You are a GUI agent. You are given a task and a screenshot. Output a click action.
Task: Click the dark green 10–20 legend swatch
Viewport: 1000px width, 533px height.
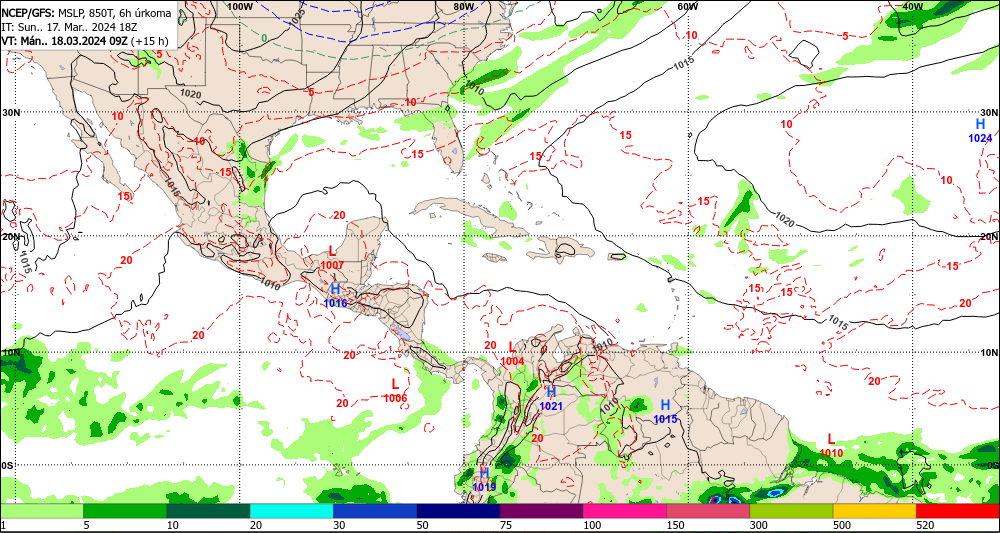click(208, 511)
